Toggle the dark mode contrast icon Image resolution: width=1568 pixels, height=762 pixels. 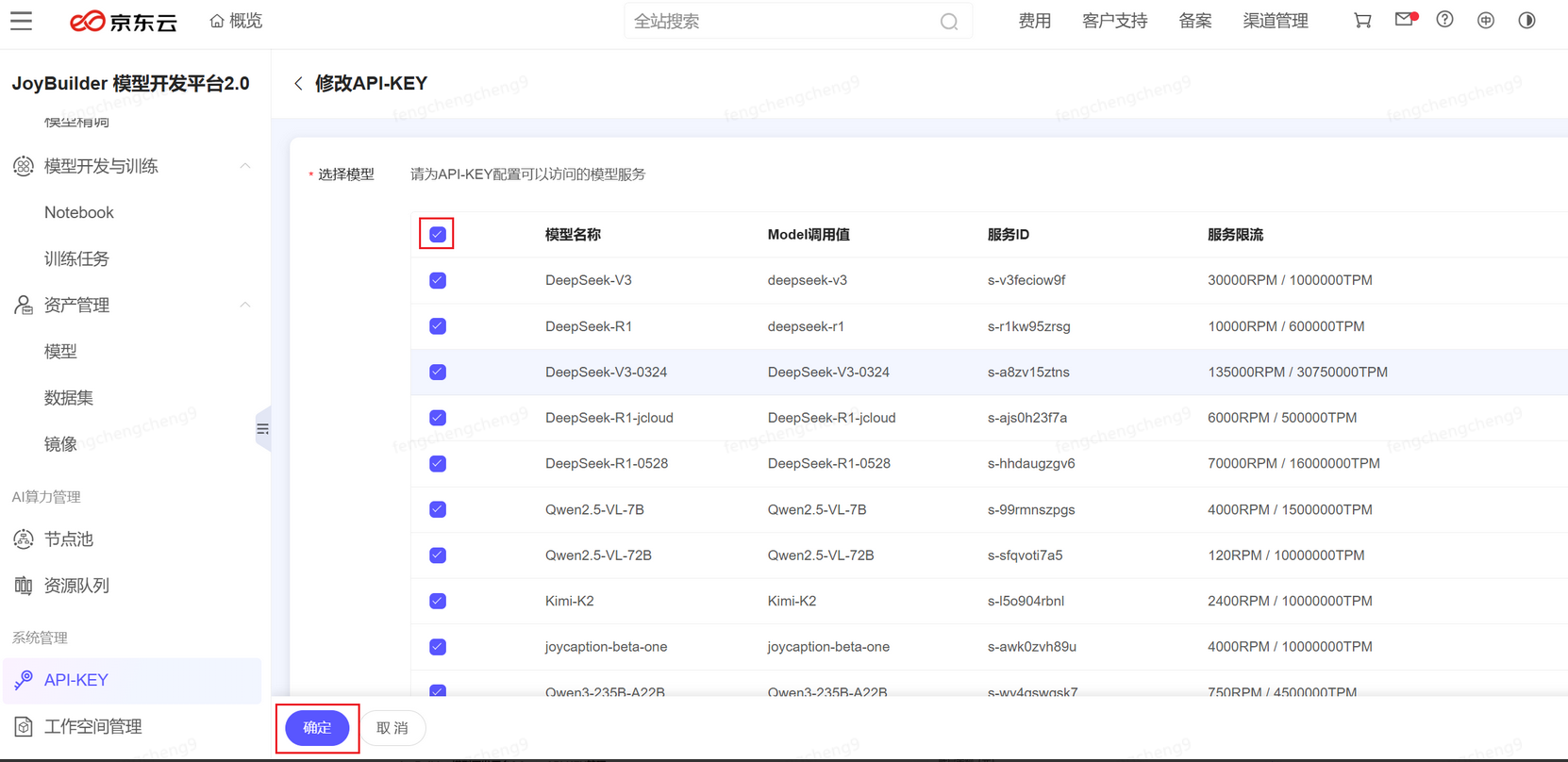(1526, 20)
